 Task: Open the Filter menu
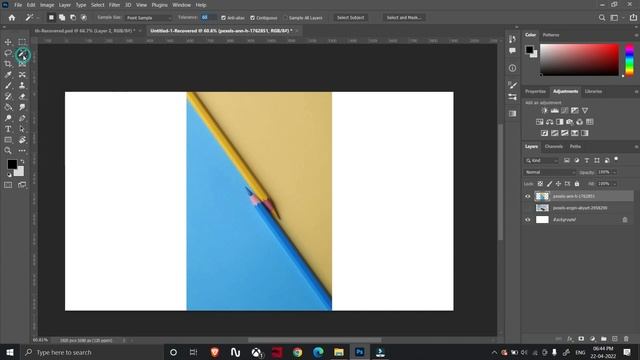(114, 5)
